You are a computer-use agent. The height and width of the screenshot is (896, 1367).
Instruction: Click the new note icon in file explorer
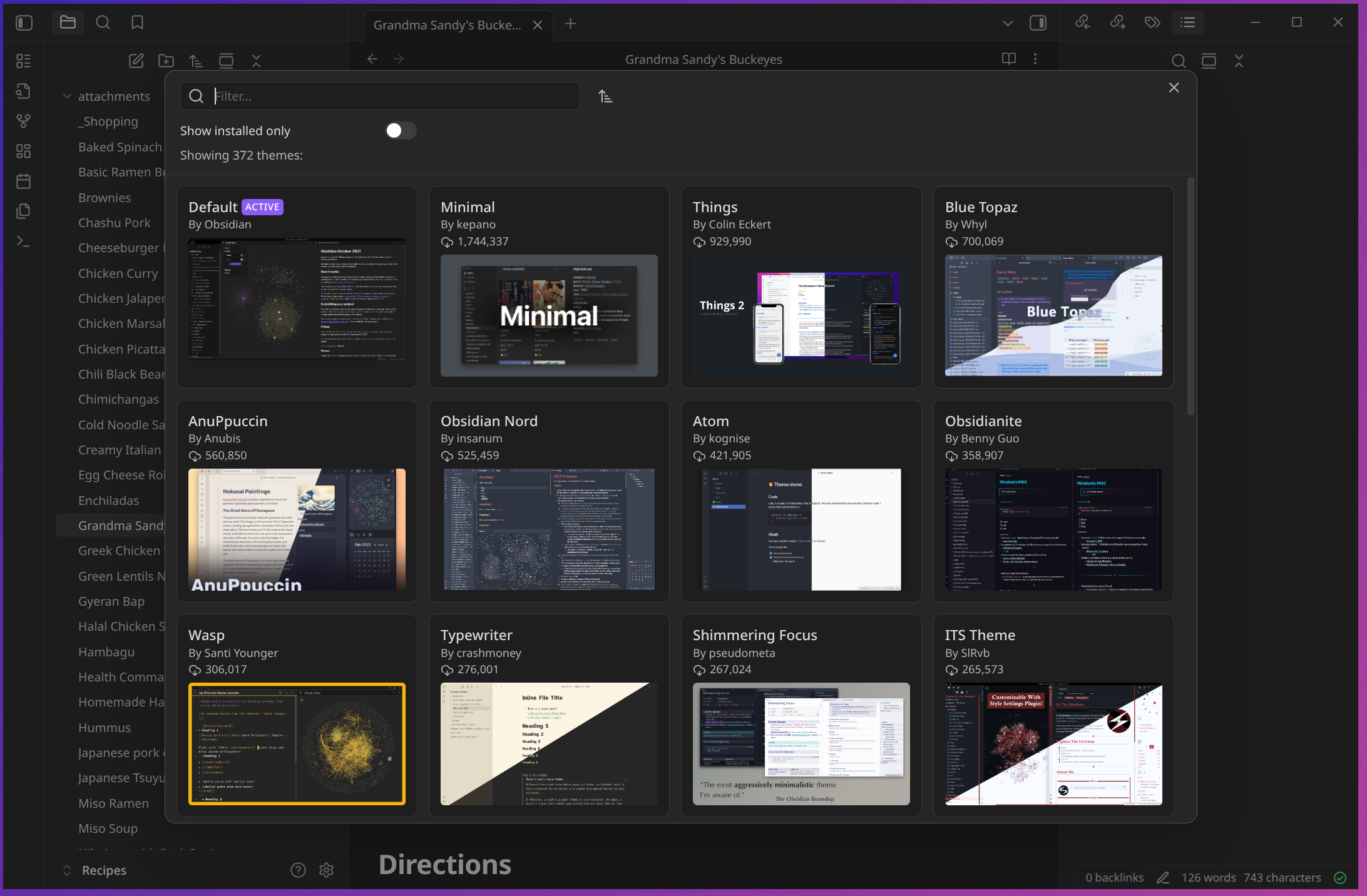pyautogui.click(x=136, y=61)
